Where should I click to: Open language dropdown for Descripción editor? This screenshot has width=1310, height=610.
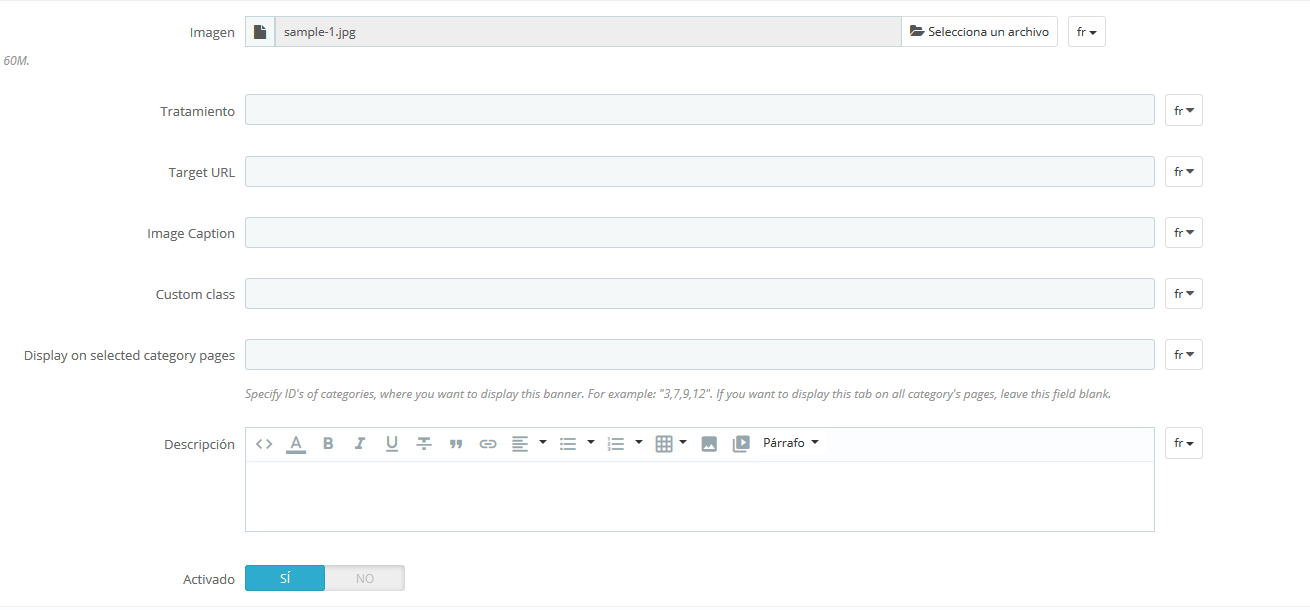point(1184,443)
